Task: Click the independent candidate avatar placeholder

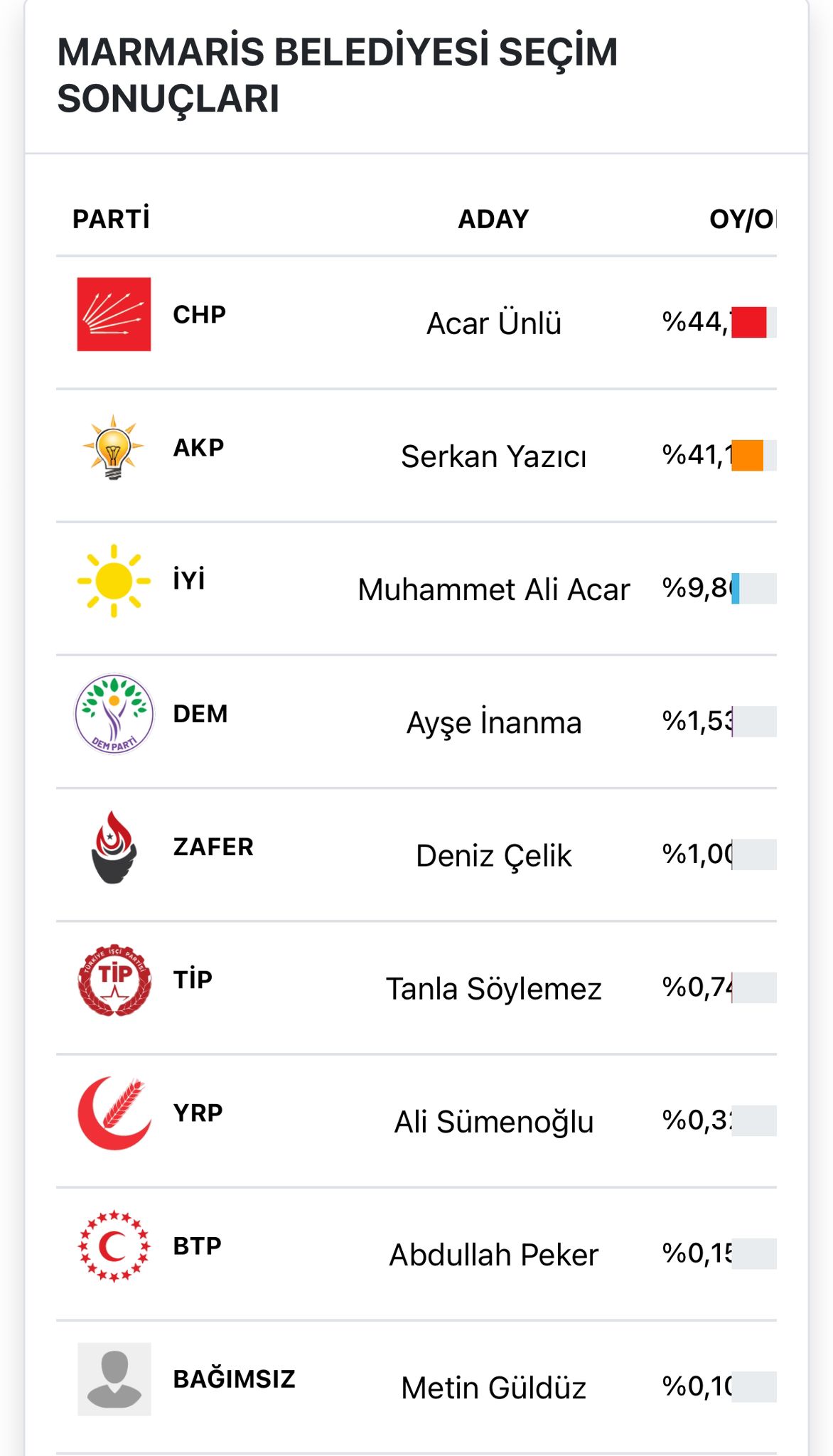Action: click(114, 1379)
